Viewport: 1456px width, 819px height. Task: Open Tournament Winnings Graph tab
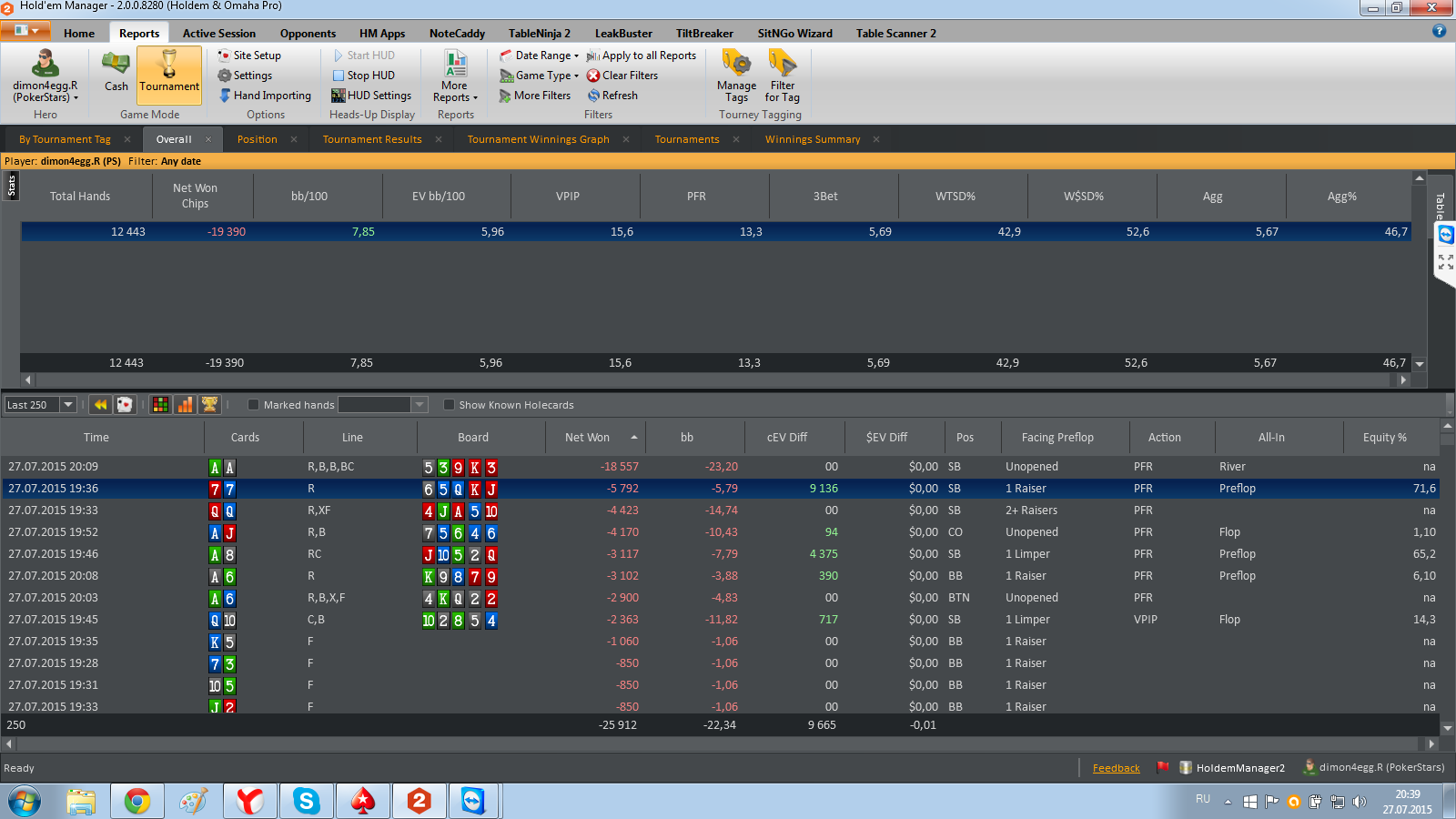(538, 139)
